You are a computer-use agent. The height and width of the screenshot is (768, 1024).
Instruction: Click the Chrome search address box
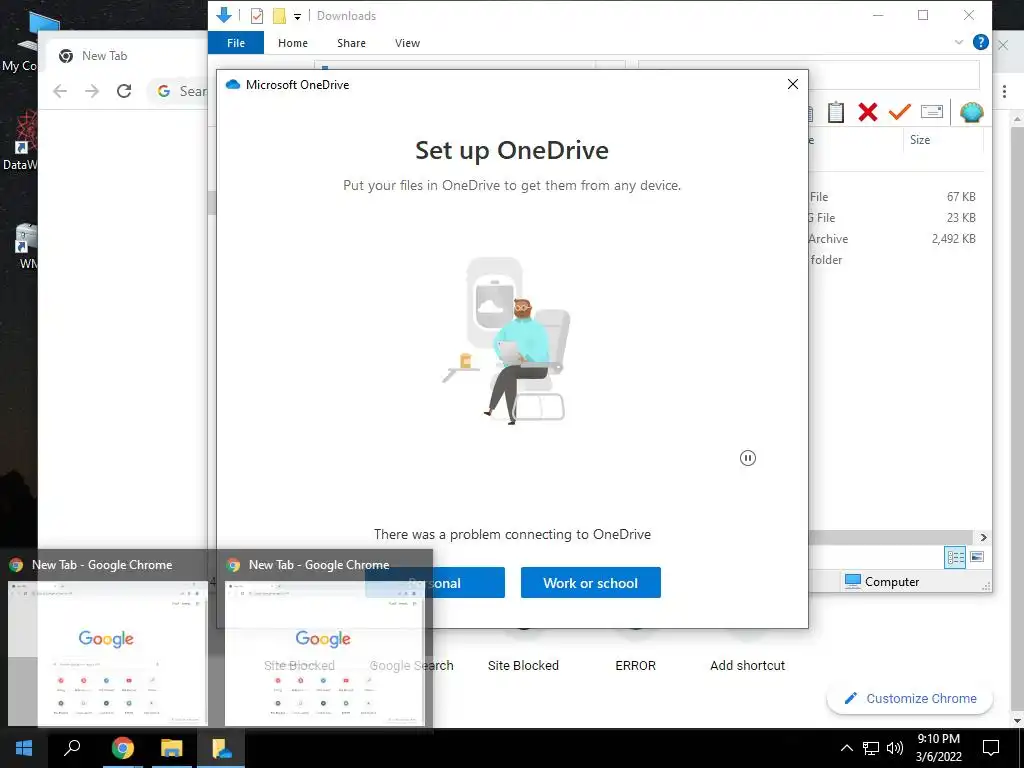[178, 91]
